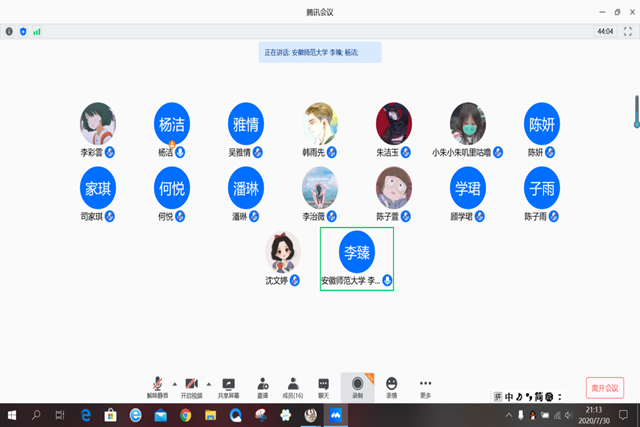The width and height of the screenshot is (640, 427).
Task: Open the Windows Start menu
Action: 12,414
